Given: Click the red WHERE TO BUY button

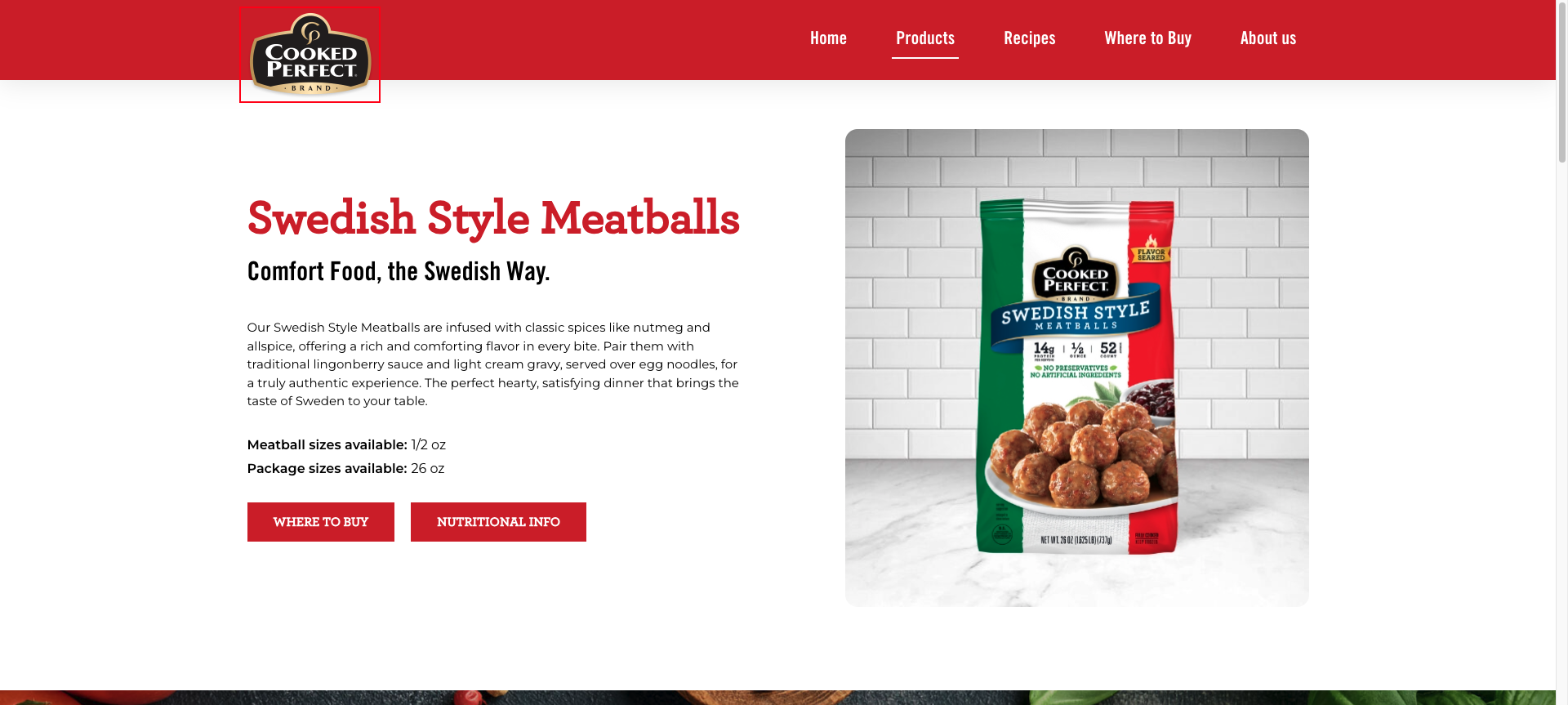Looking at the screenshot, I should tap(321, 522).
